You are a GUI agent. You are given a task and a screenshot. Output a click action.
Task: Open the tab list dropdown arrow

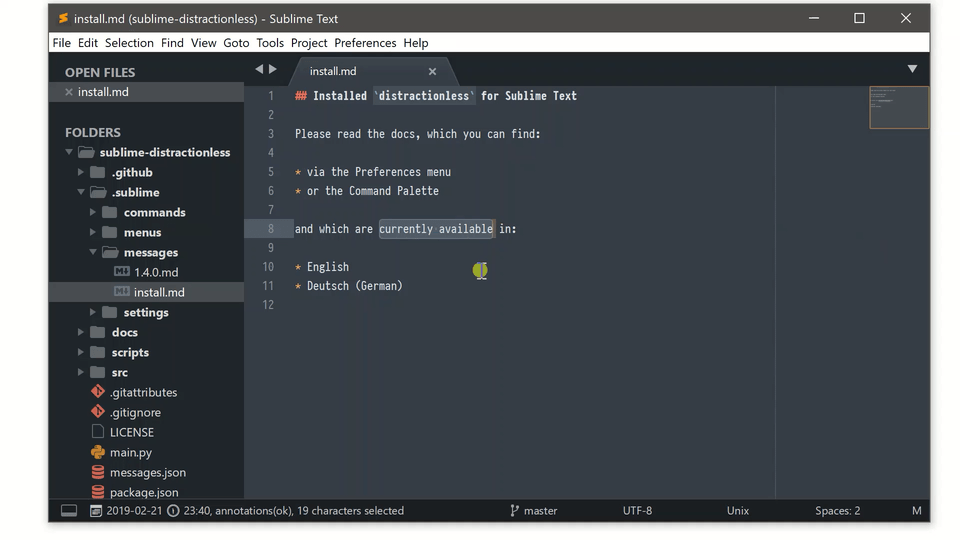(x=912, y=69)
